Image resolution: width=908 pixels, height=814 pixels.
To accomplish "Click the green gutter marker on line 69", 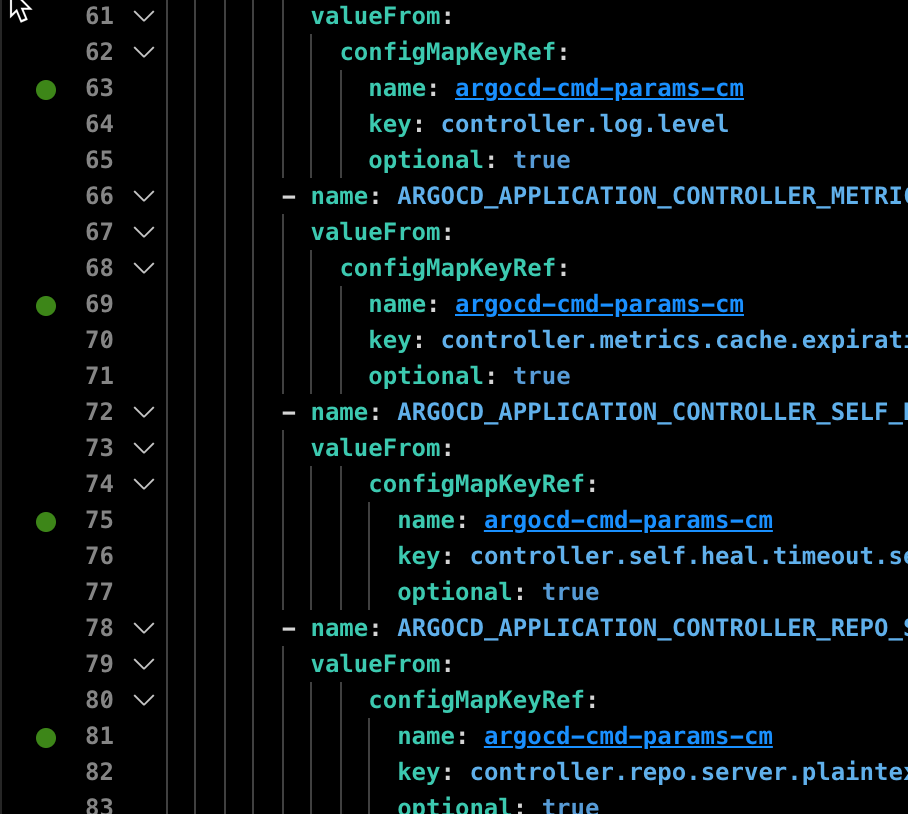I will tap(46, 306).
